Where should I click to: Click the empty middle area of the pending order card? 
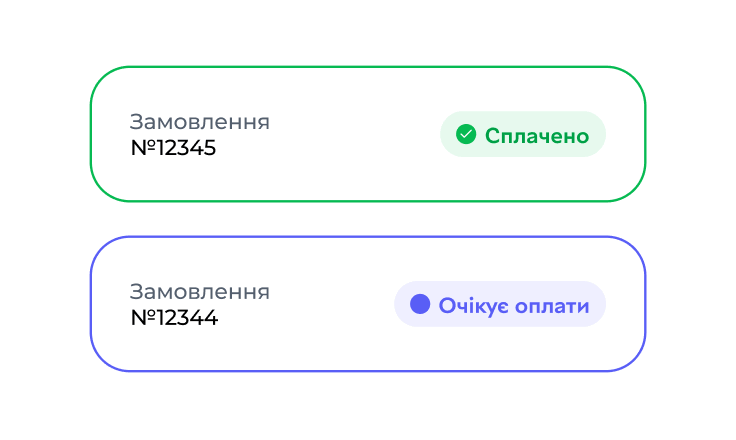(x=332, y=304)
